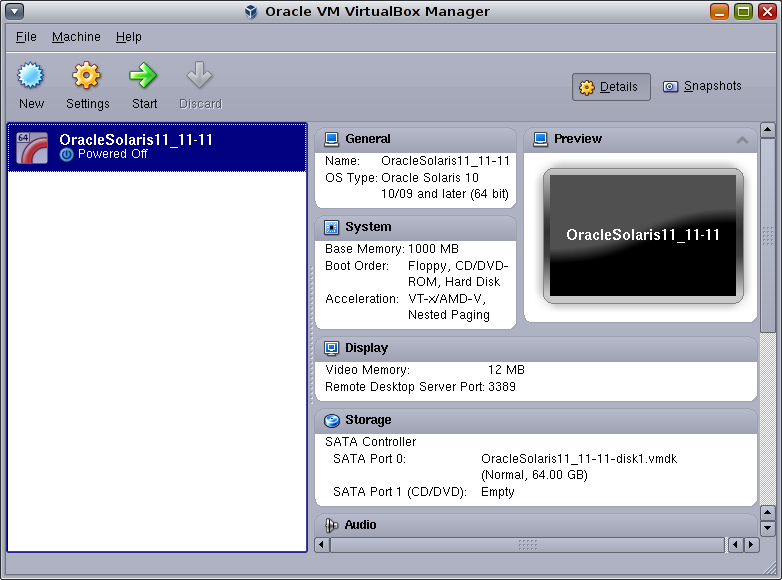Click the General section monitor icon
The width and height of the screenshot is (782, 580).
pos(331,139)
